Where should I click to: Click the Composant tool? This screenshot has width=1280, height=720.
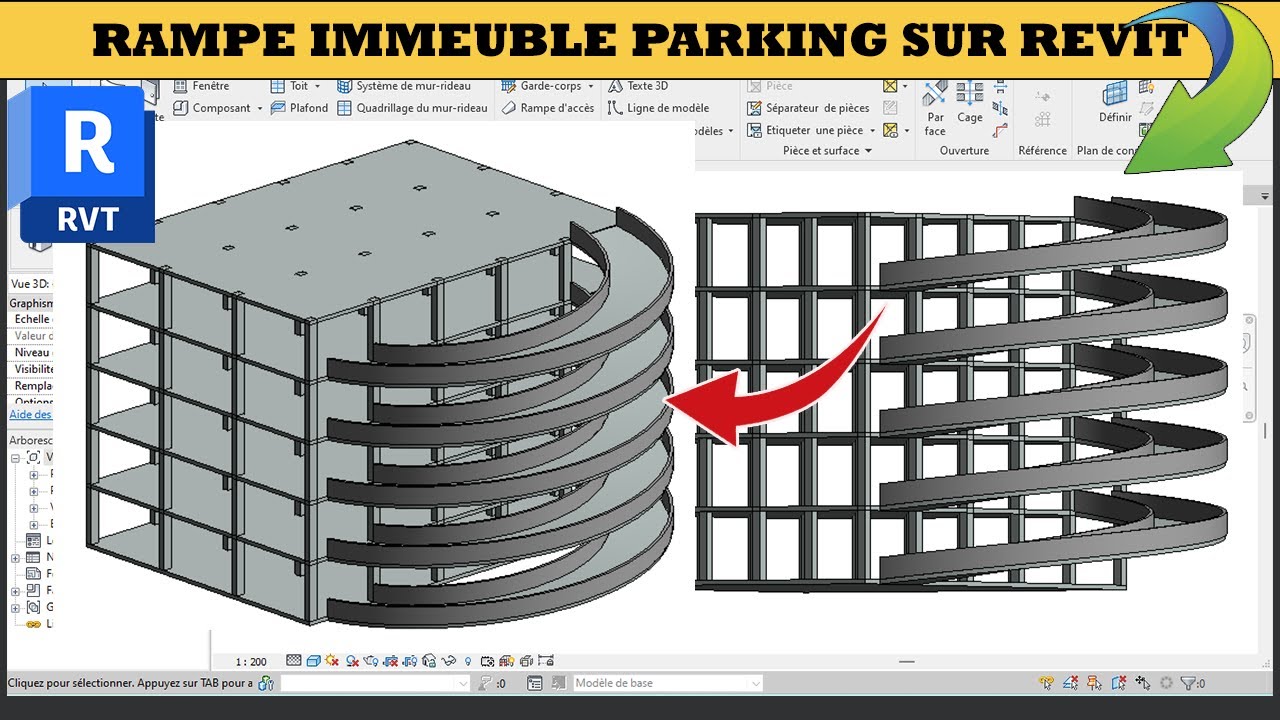[x=211, y=108]
